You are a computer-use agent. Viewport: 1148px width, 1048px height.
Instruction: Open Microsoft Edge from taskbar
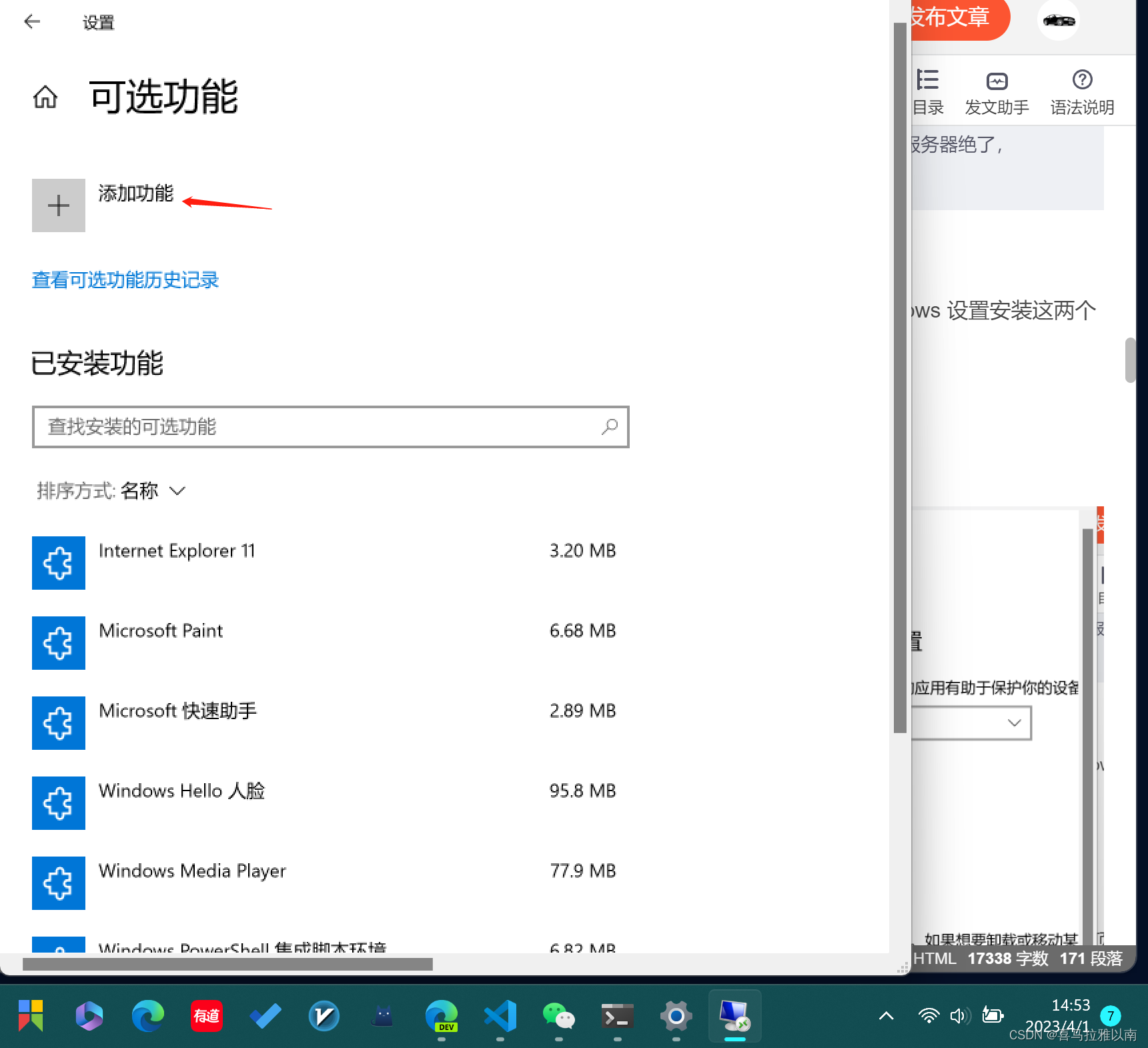tap(148, 1016)
